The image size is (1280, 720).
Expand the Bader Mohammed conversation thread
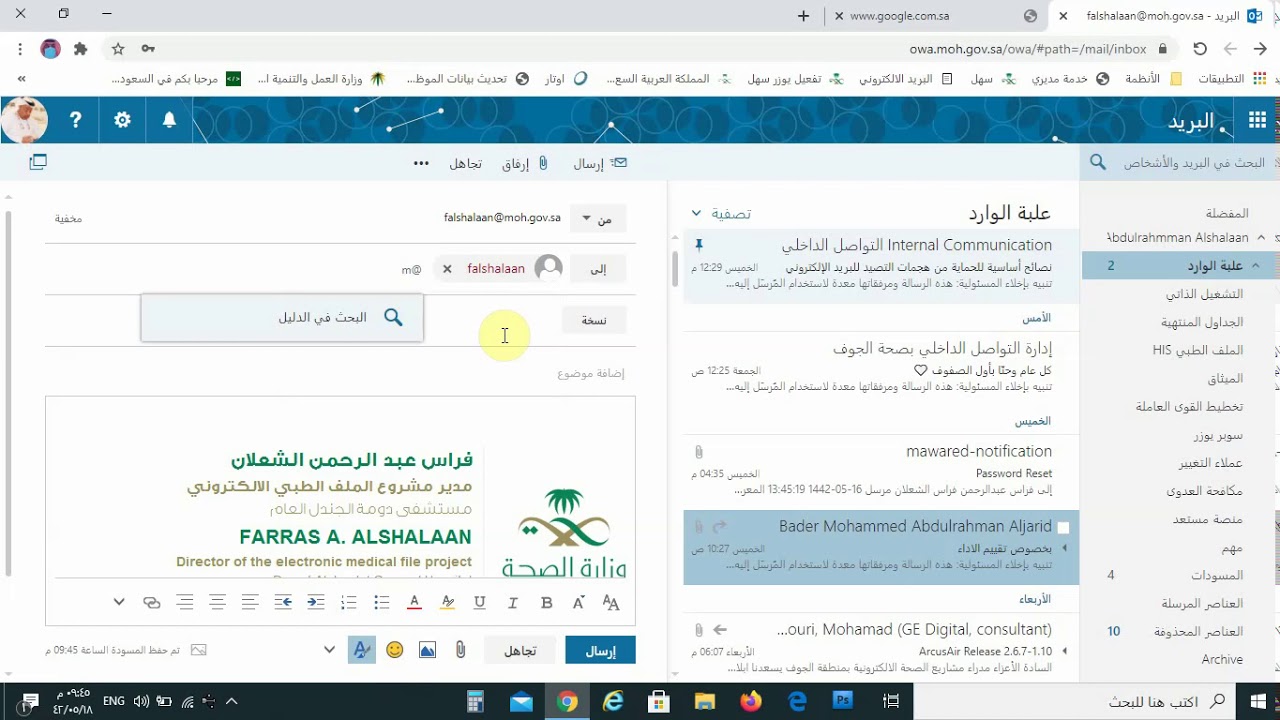tap(1064, 548)
